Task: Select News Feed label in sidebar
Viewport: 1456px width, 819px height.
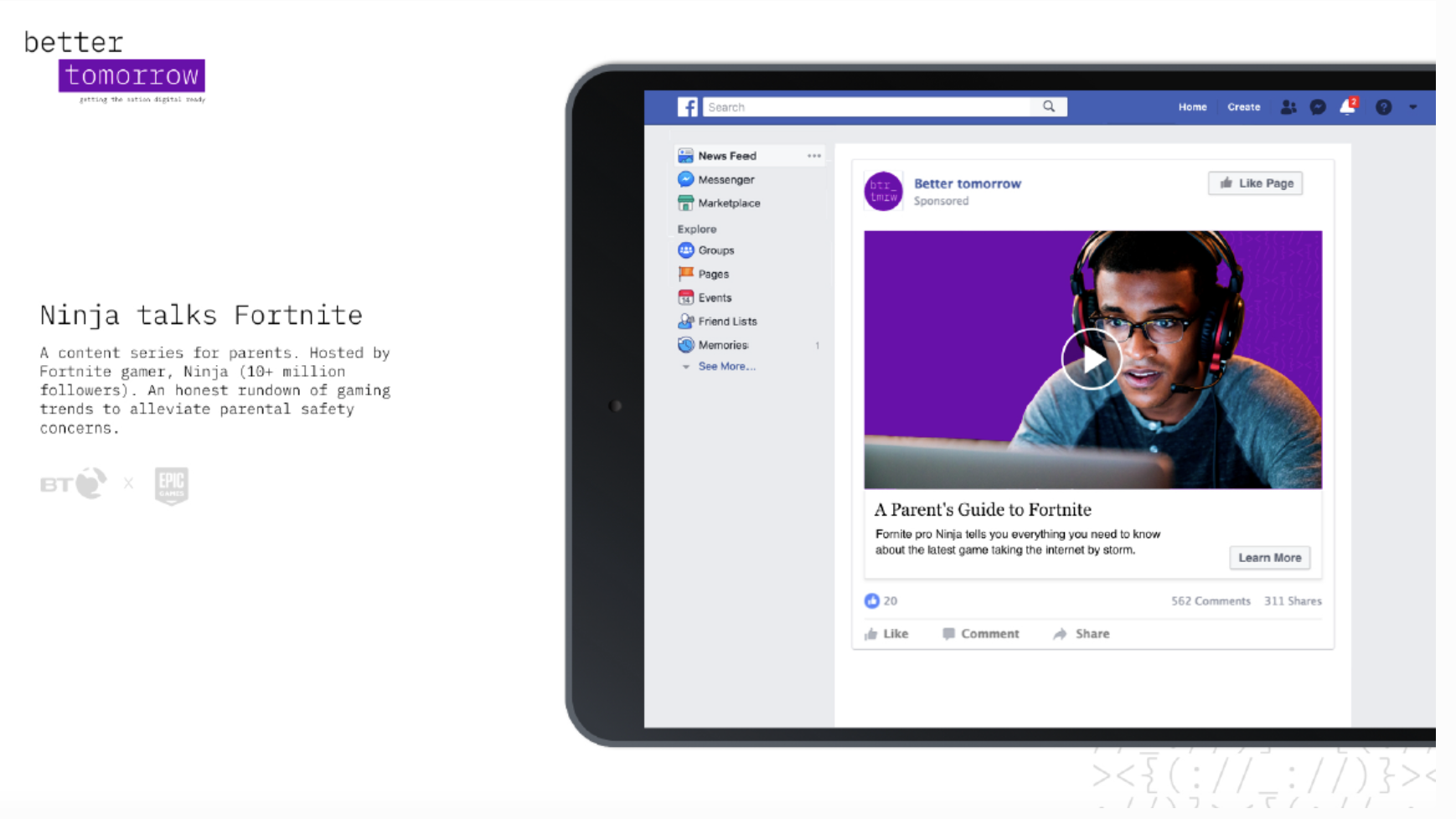Action: pyautogui.click(x=727, y=156)
